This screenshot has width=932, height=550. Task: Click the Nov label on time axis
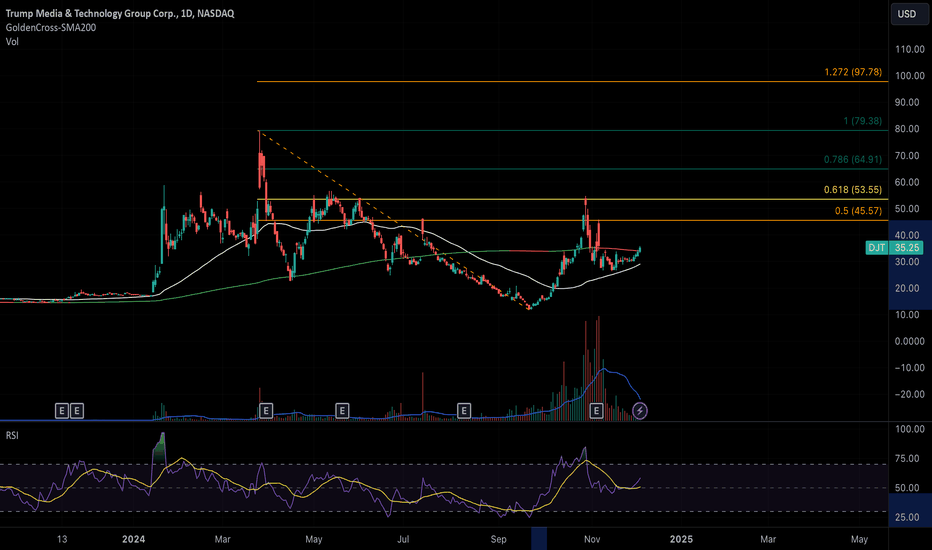click(592, 539)
